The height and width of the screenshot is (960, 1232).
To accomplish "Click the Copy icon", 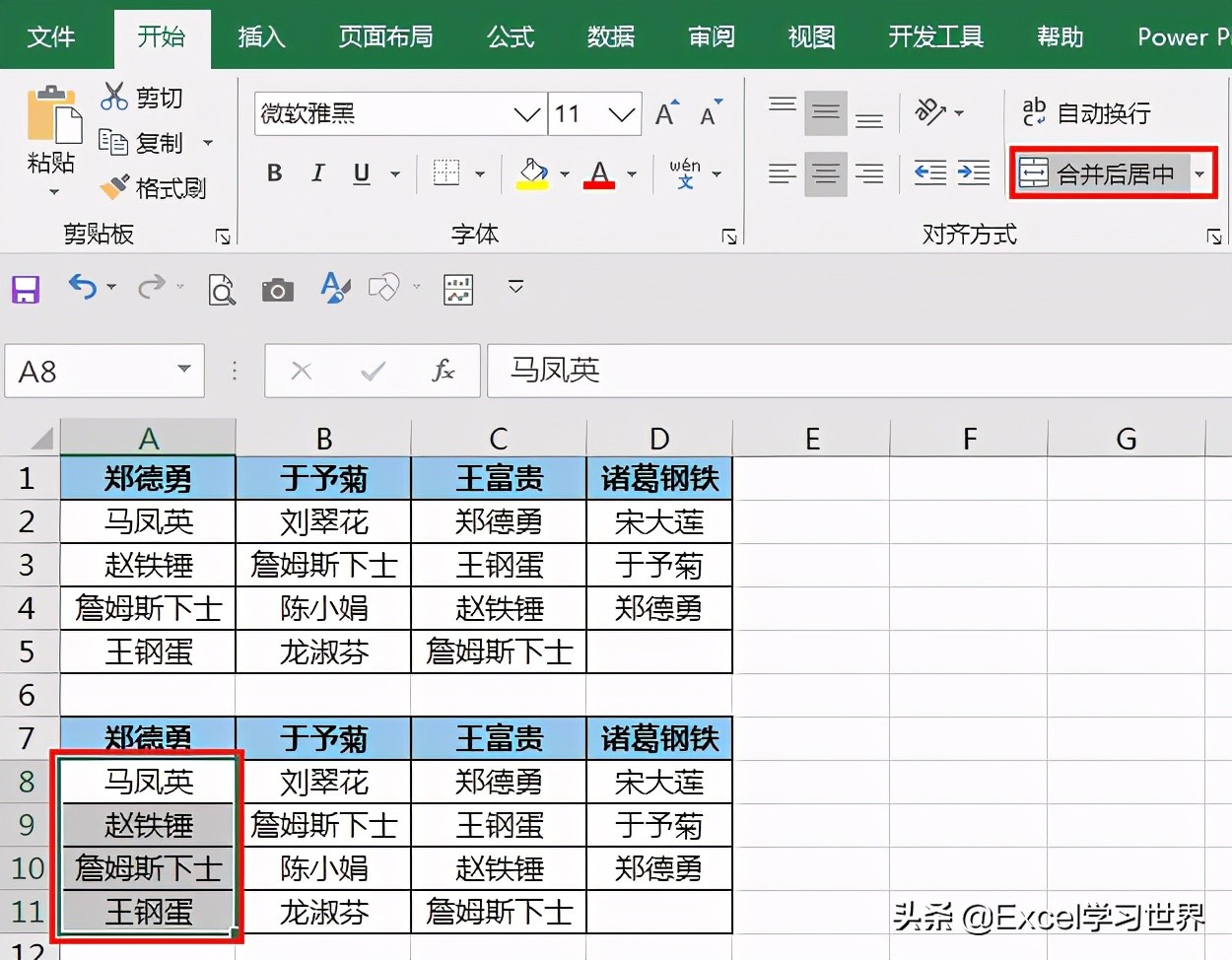I will tap(113, 143).
